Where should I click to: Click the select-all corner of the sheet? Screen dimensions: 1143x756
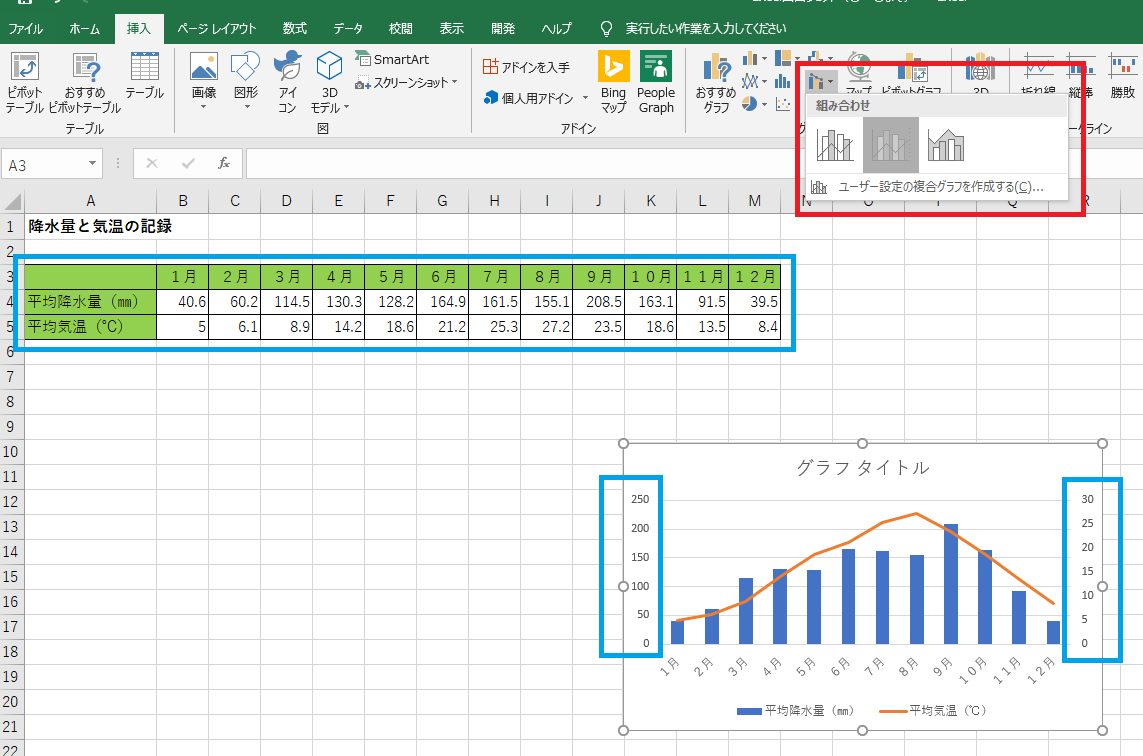(x=12, y=200)
